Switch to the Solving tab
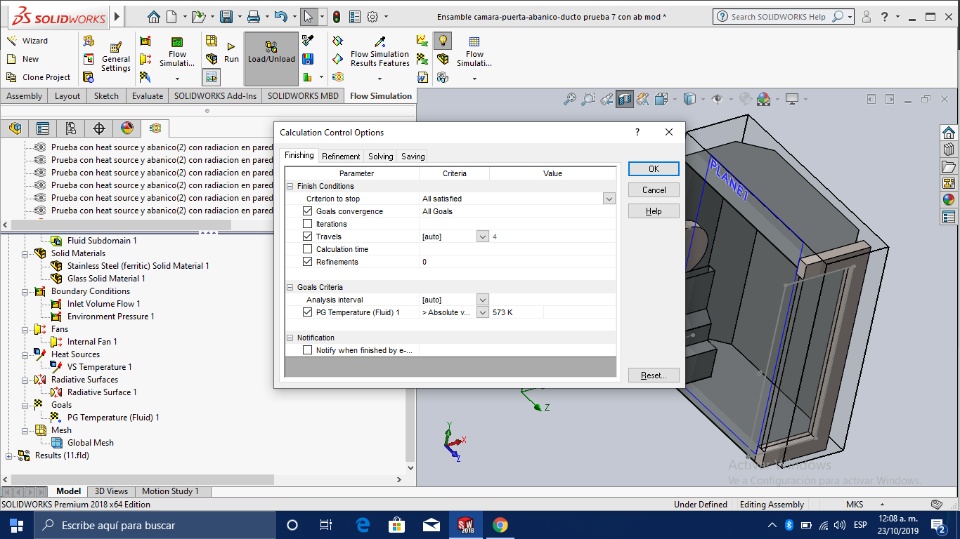The image size is (960, 539). click(x=380, y=156)
